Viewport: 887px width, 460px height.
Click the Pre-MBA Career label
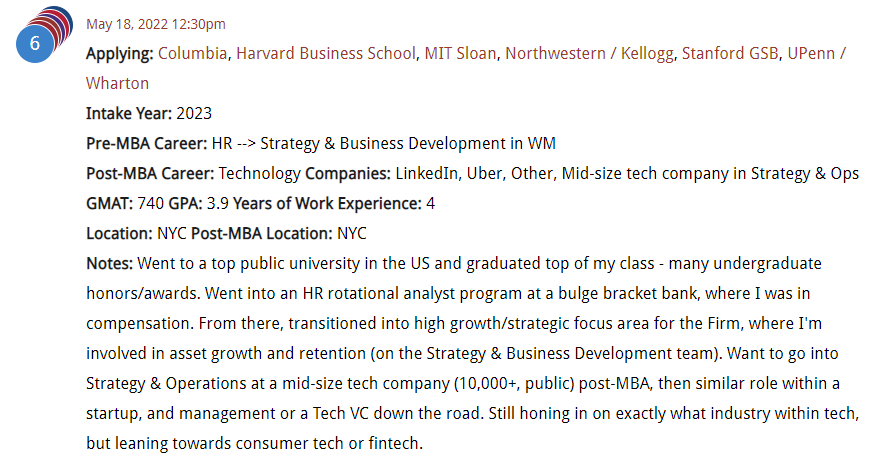147,143
